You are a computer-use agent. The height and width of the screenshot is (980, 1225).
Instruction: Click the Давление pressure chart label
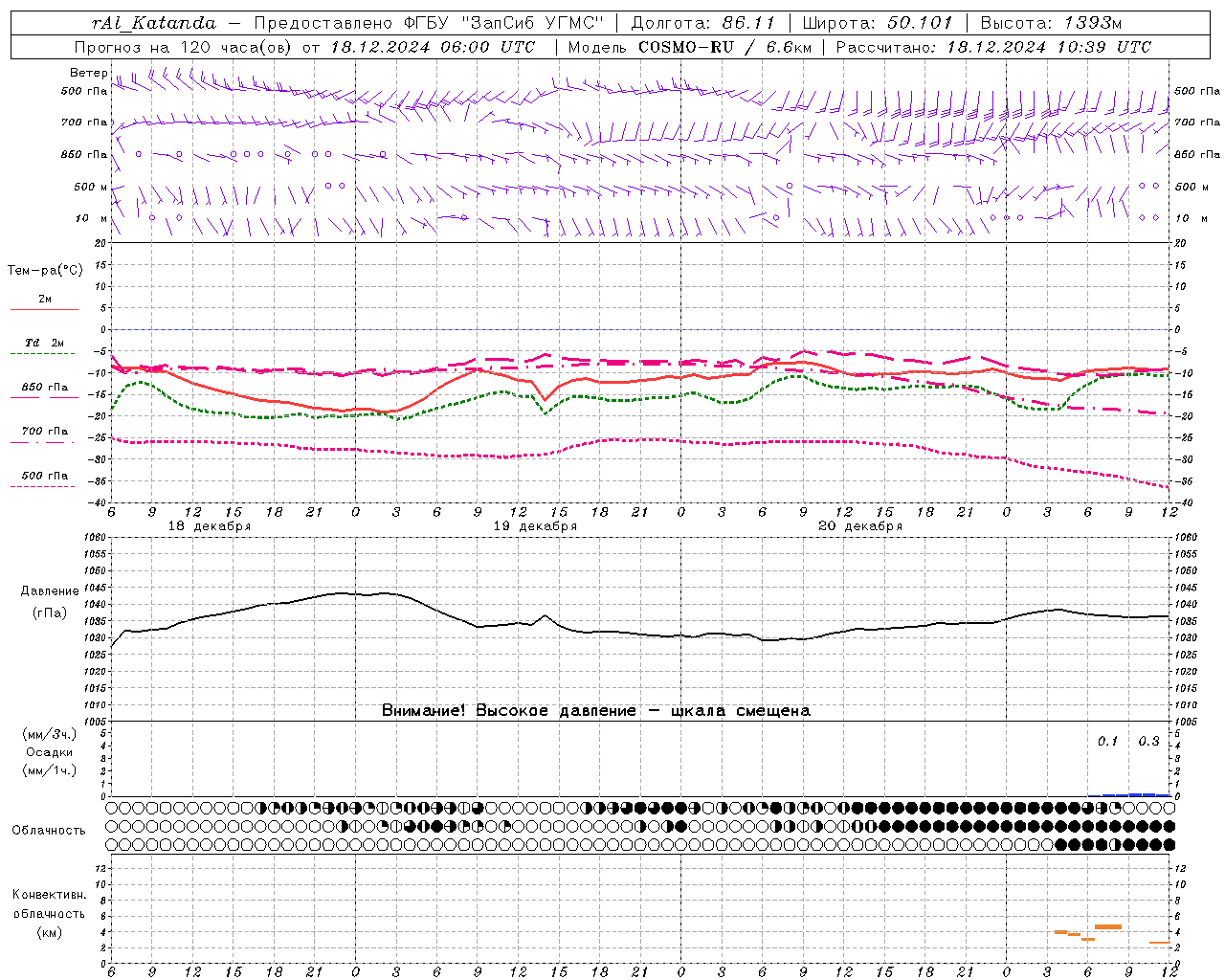pyautogui.click(x=50, y=591)
